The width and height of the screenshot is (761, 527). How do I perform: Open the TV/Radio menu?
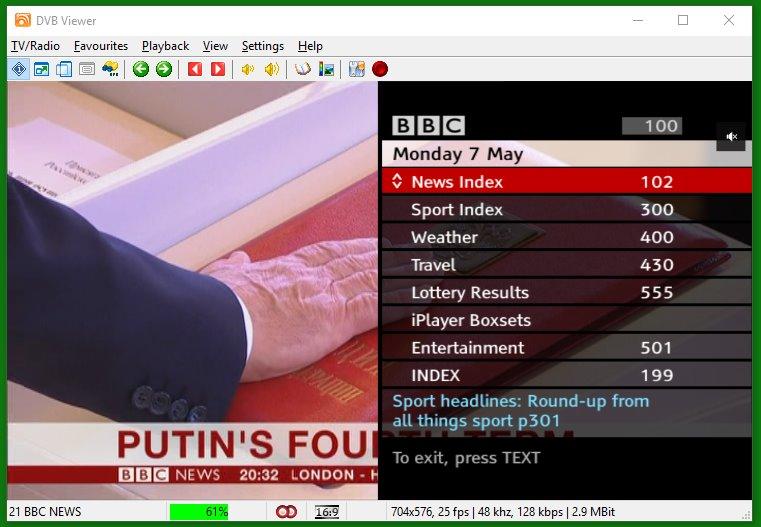35,46
